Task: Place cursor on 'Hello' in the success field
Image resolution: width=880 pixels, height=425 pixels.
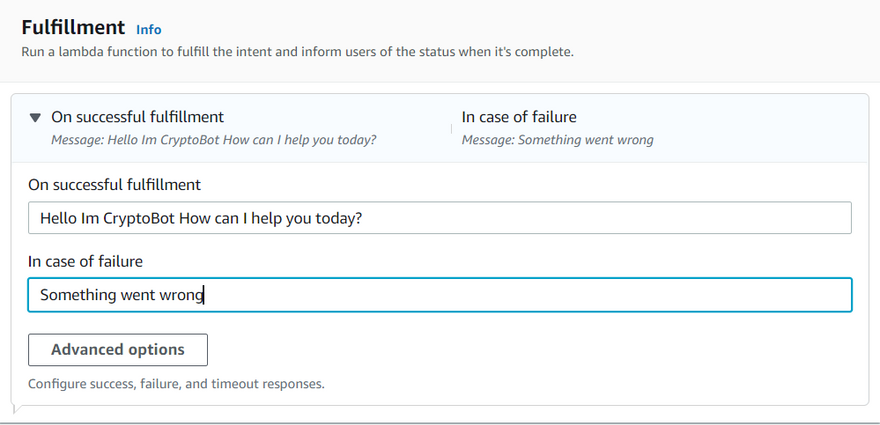Action: tap(58, 218)
